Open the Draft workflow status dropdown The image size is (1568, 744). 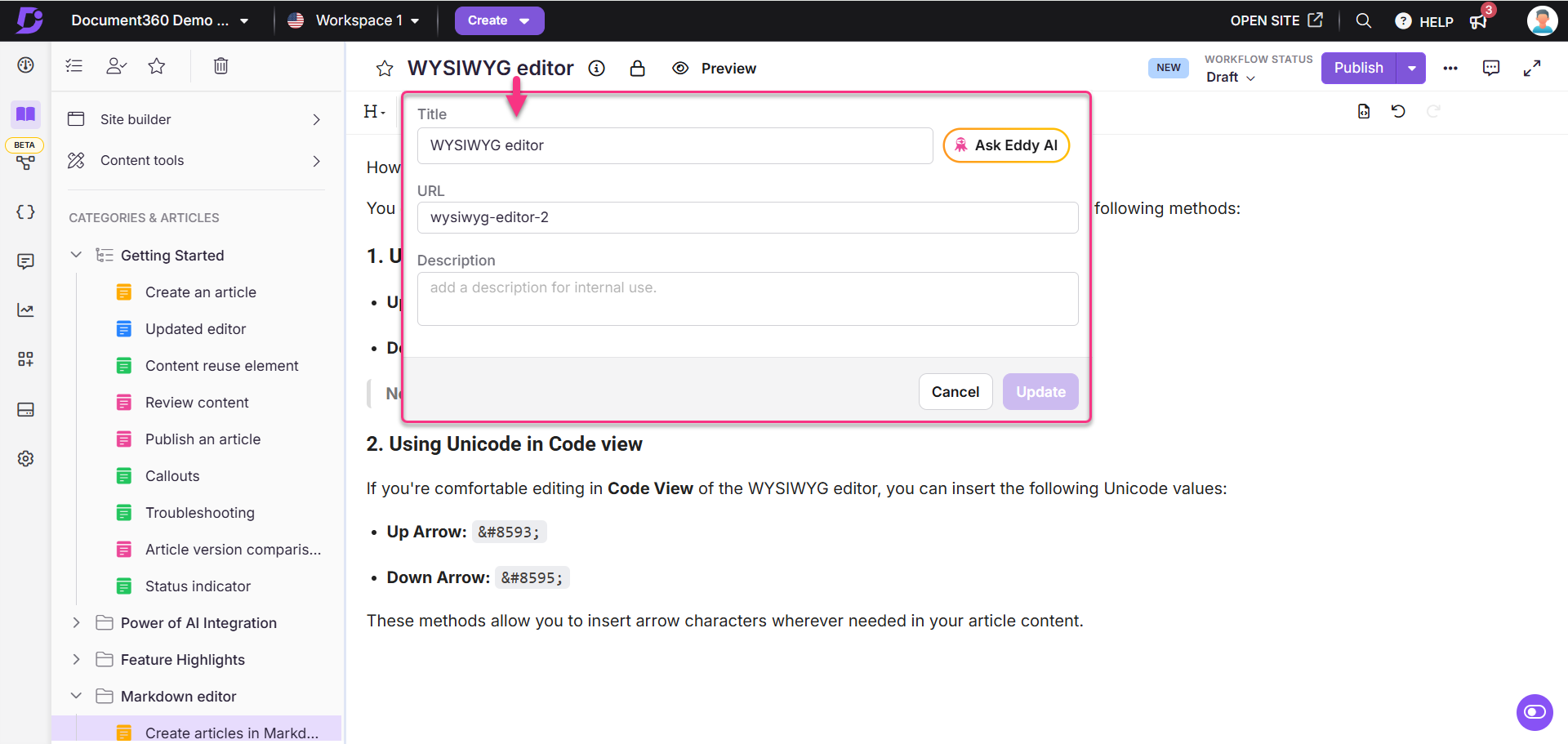tap(1231, 77)
